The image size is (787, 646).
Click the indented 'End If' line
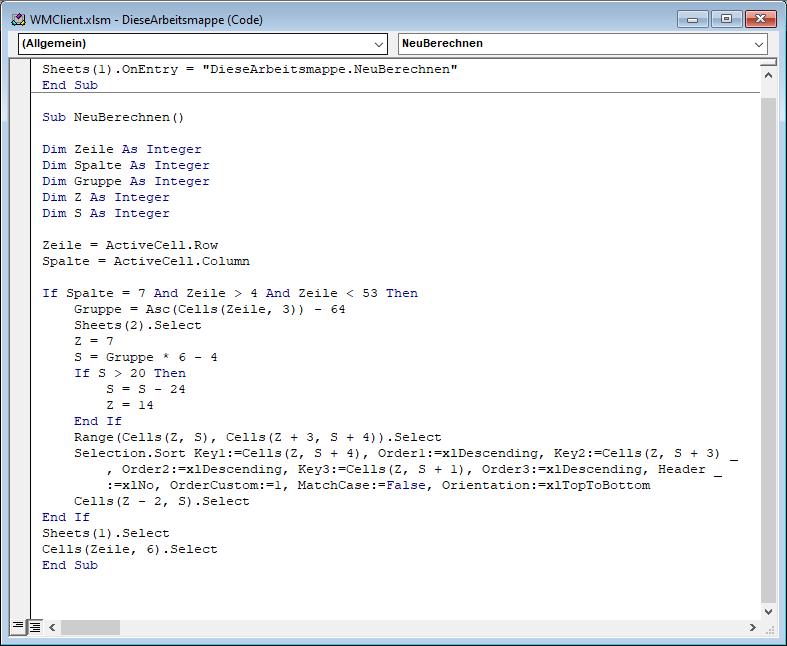(x=98, y=422)
